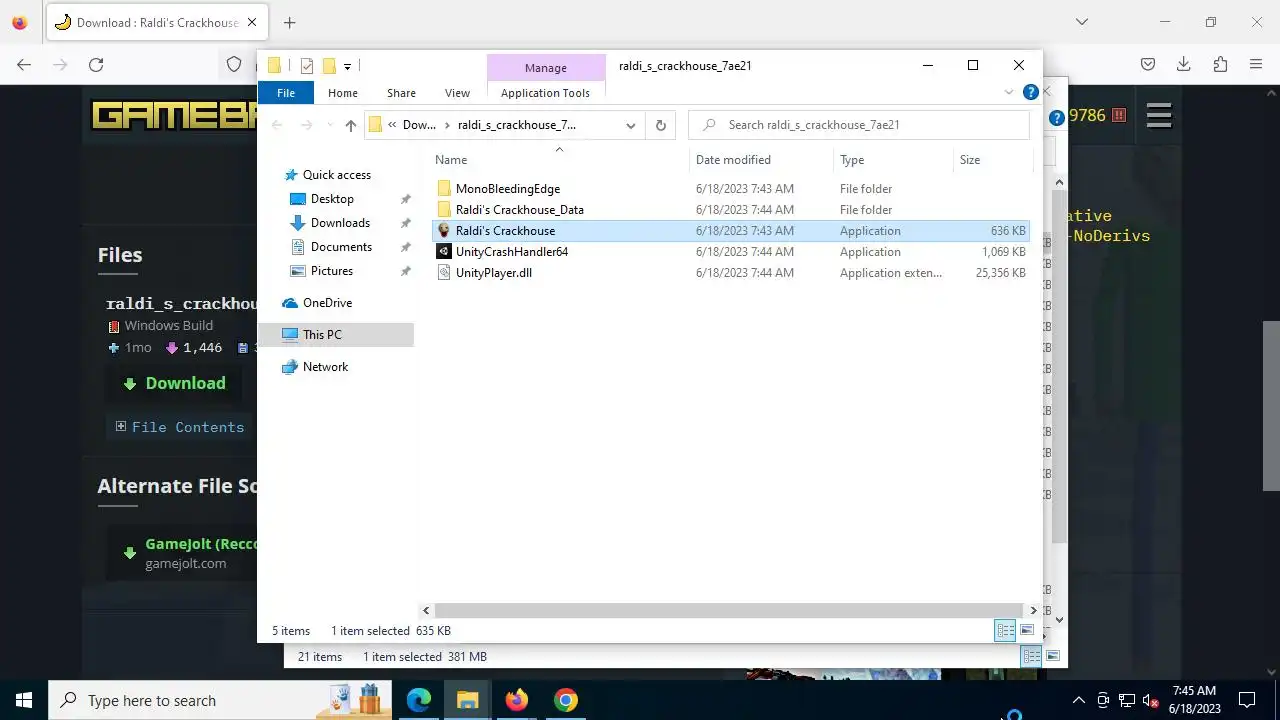Open Firefox downloads panel

(1184, 65)
